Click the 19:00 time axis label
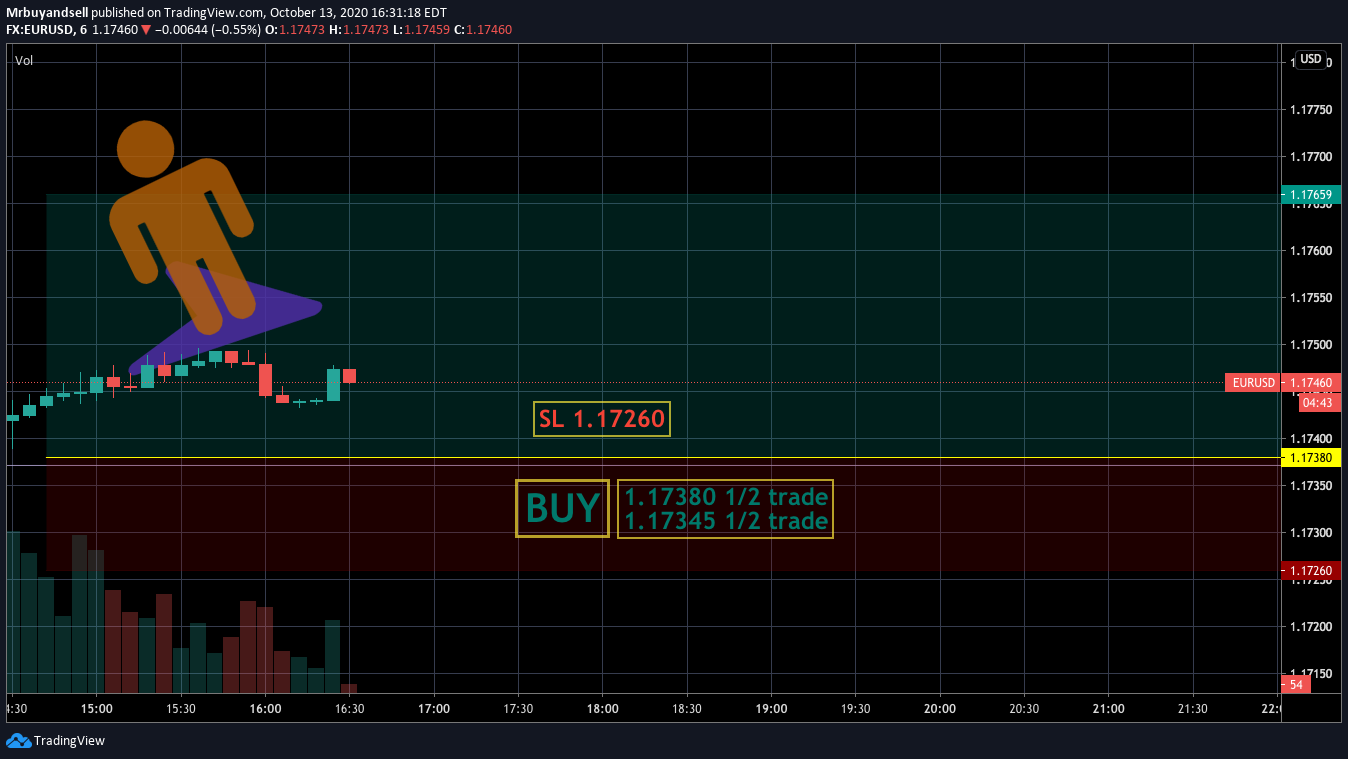The height and width of the screenshot is (759, 1348). (x=771, y=709)
